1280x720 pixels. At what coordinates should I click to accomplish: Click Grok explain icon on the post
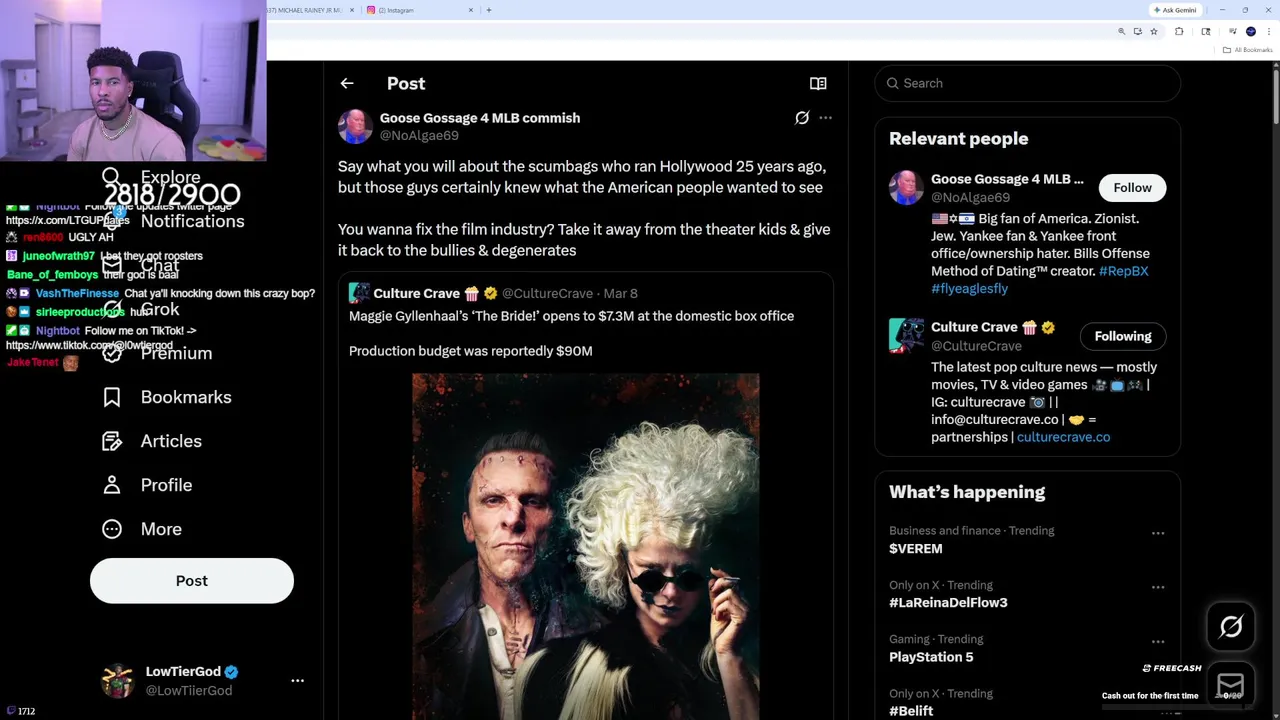(x=802, y=118)
